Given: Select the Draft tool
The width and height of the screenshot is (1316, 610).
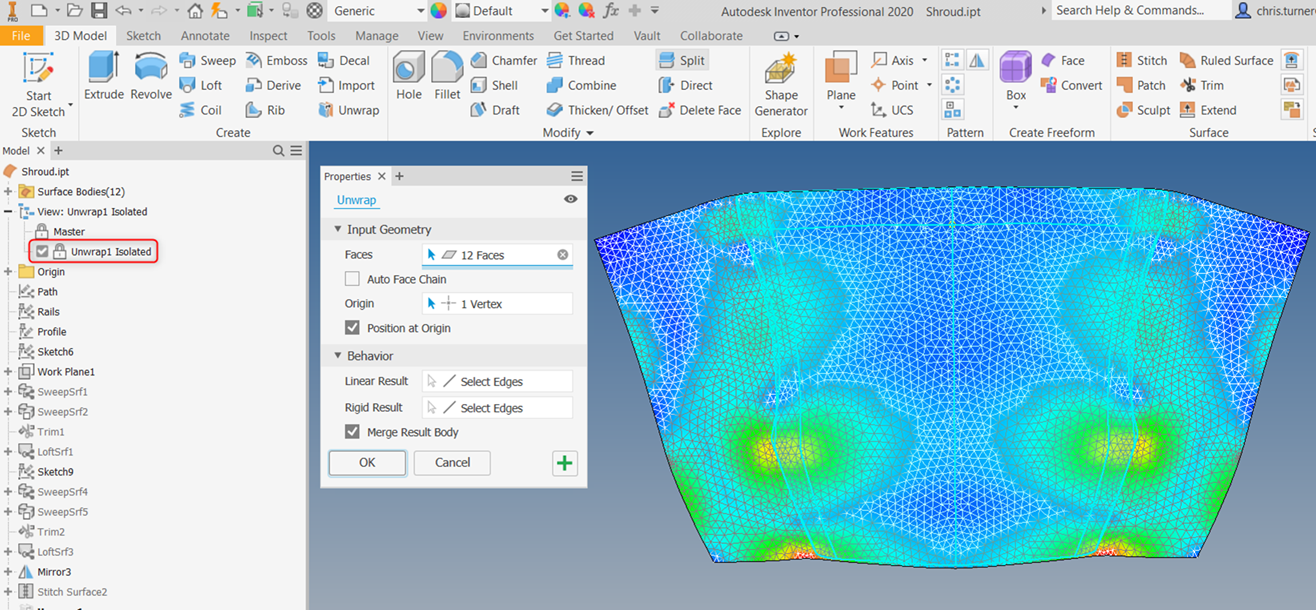Looking at the screenshot, I should [x=496, y=110].
